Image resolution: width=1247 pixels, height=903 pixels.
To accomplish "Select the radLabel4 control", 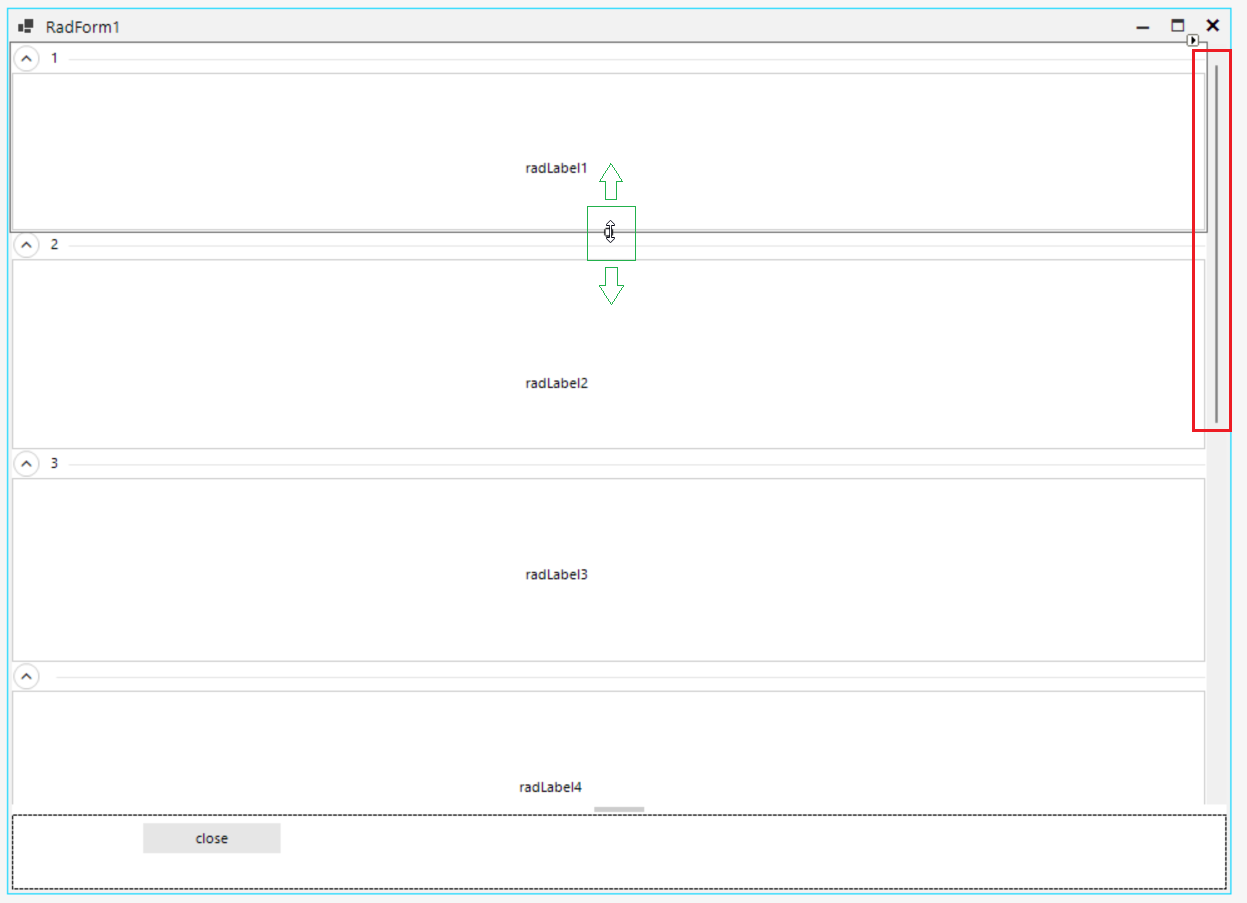I will [x=550, y=787].
